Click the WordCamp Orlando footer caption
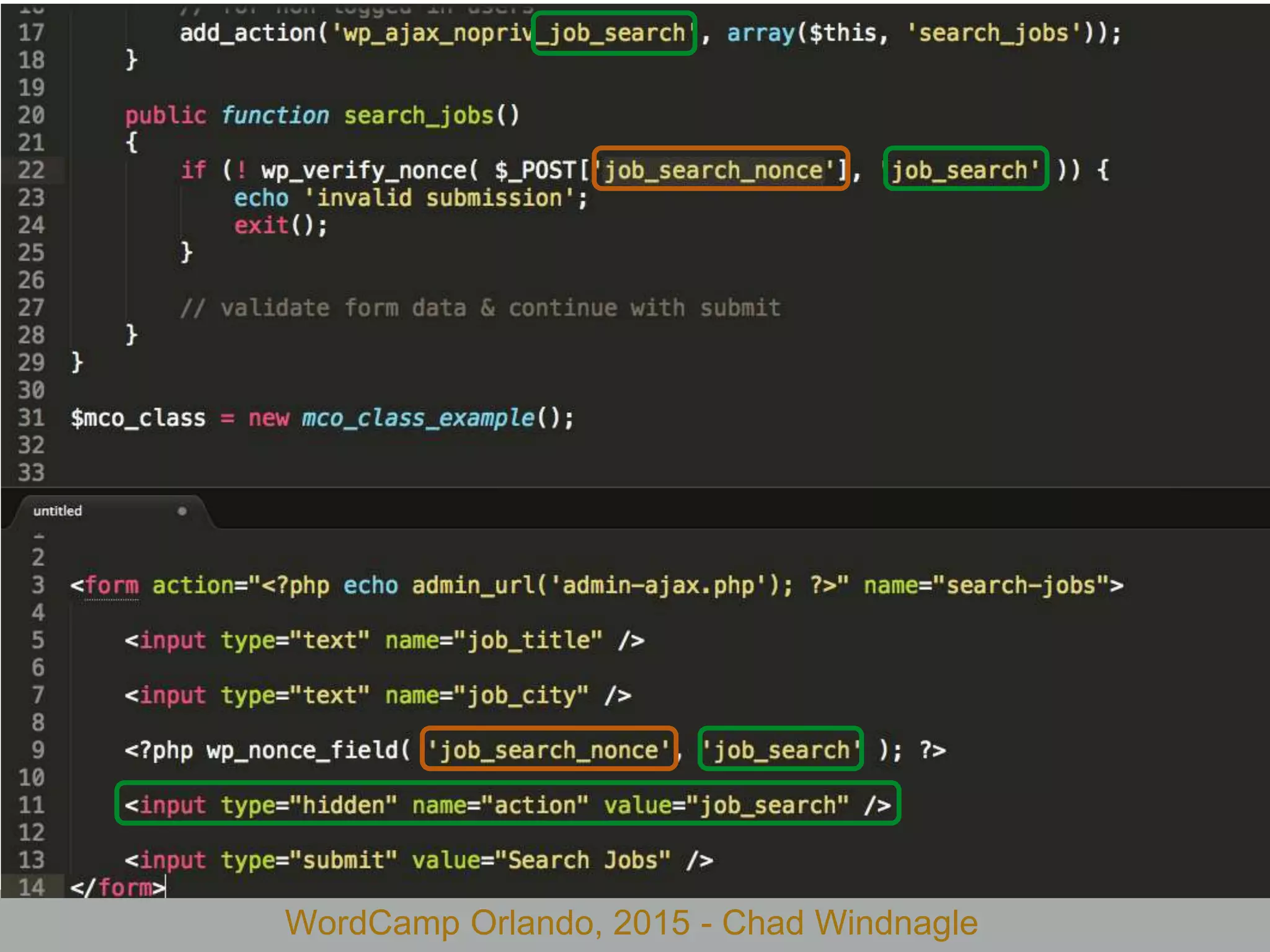The width and height of the screenshot is (1270, 952). click(631, 923)
